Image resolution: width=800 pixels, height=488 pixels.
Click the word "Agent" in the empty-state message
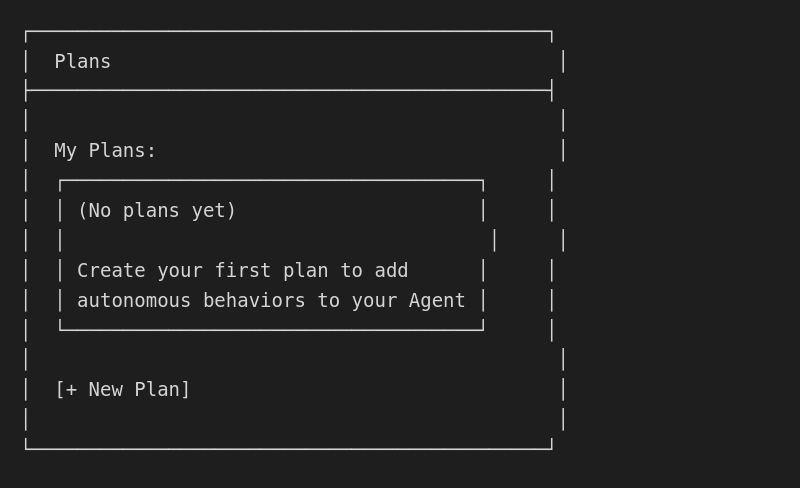[x=437, y=301]
